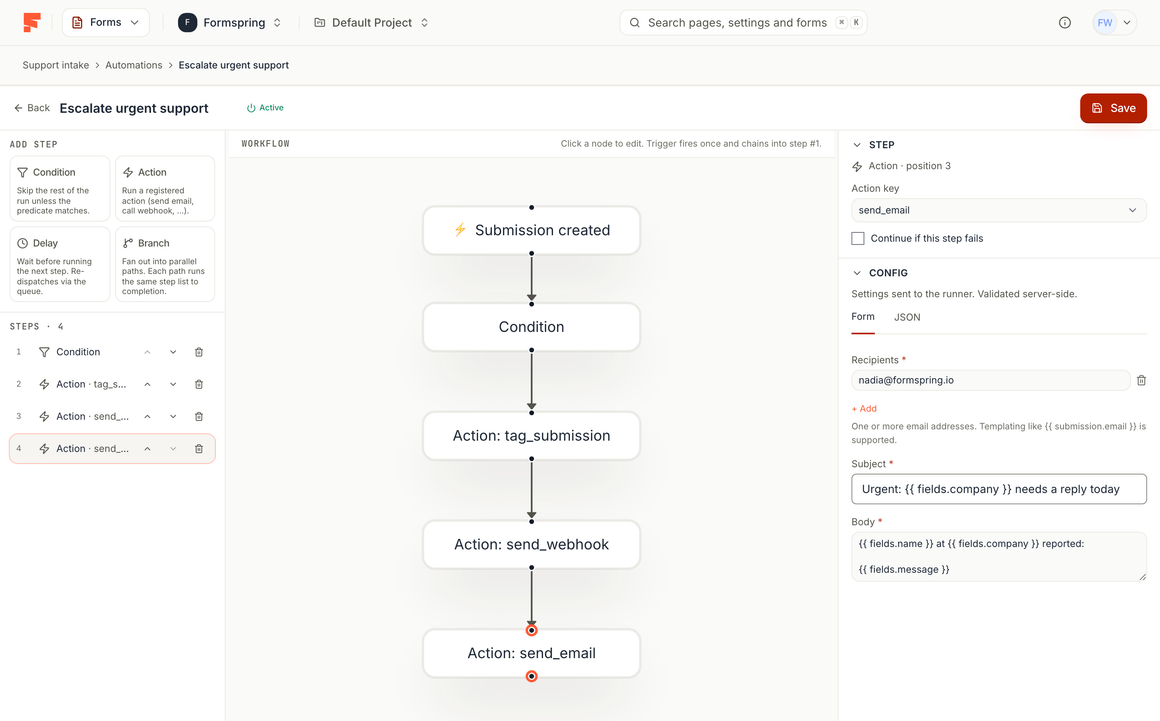1160x721 pixels.
Task: Select the Action: send_webhook node
Action: [531, 545]
